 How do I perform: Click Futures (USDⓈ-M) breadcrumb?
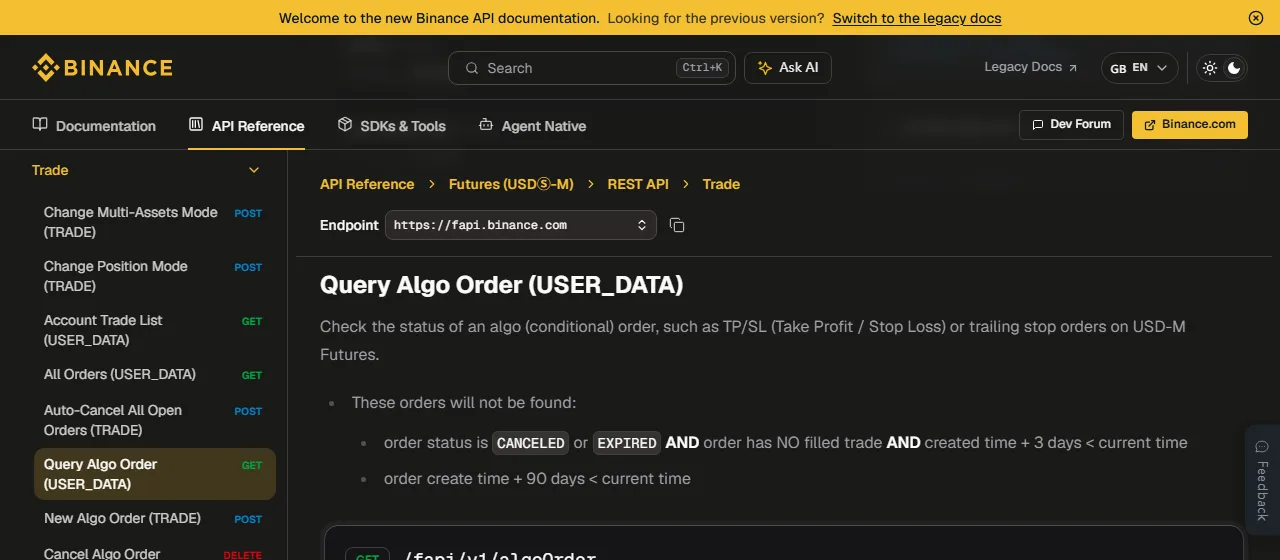pyautogui.click(x=511, y=184)
